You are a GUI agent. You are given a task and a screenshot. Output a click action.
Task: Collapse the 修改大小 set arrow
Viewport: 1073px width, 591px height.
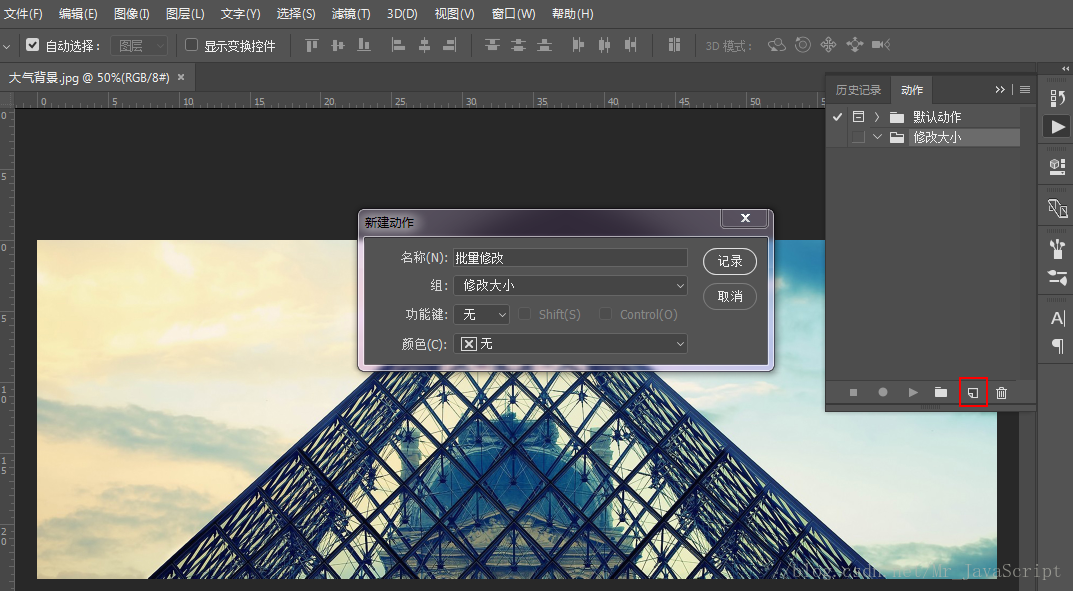(877, 137)
